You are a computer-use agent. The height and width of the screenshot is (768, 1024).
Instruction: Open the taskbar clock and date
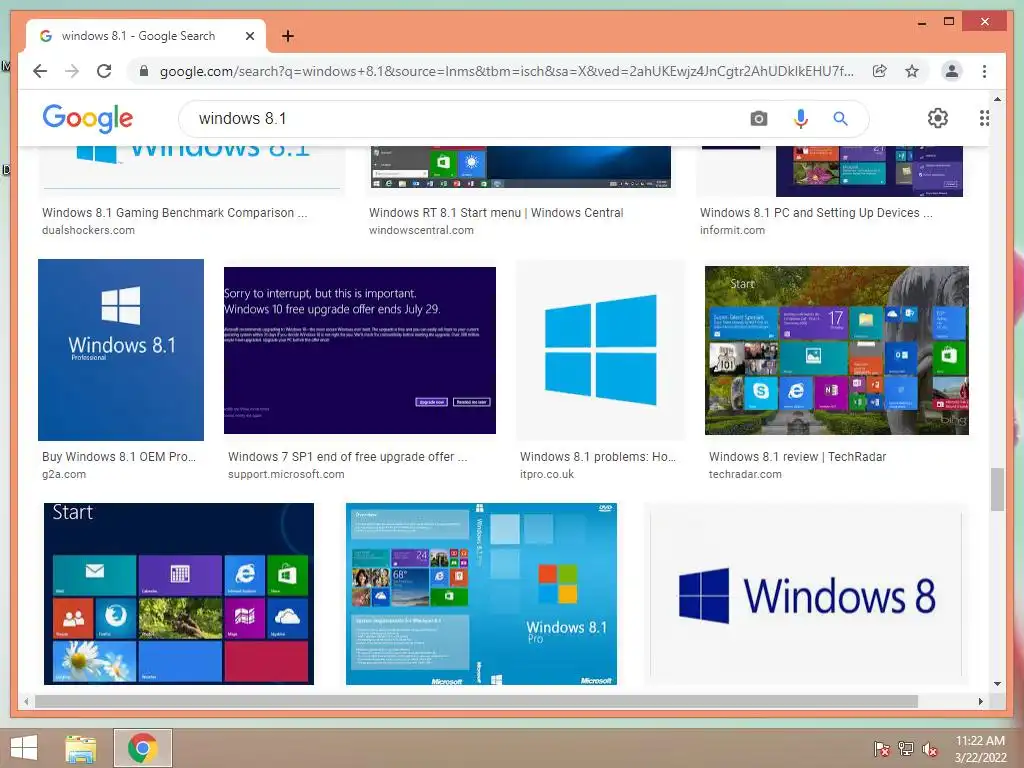(x=980, y=749)
